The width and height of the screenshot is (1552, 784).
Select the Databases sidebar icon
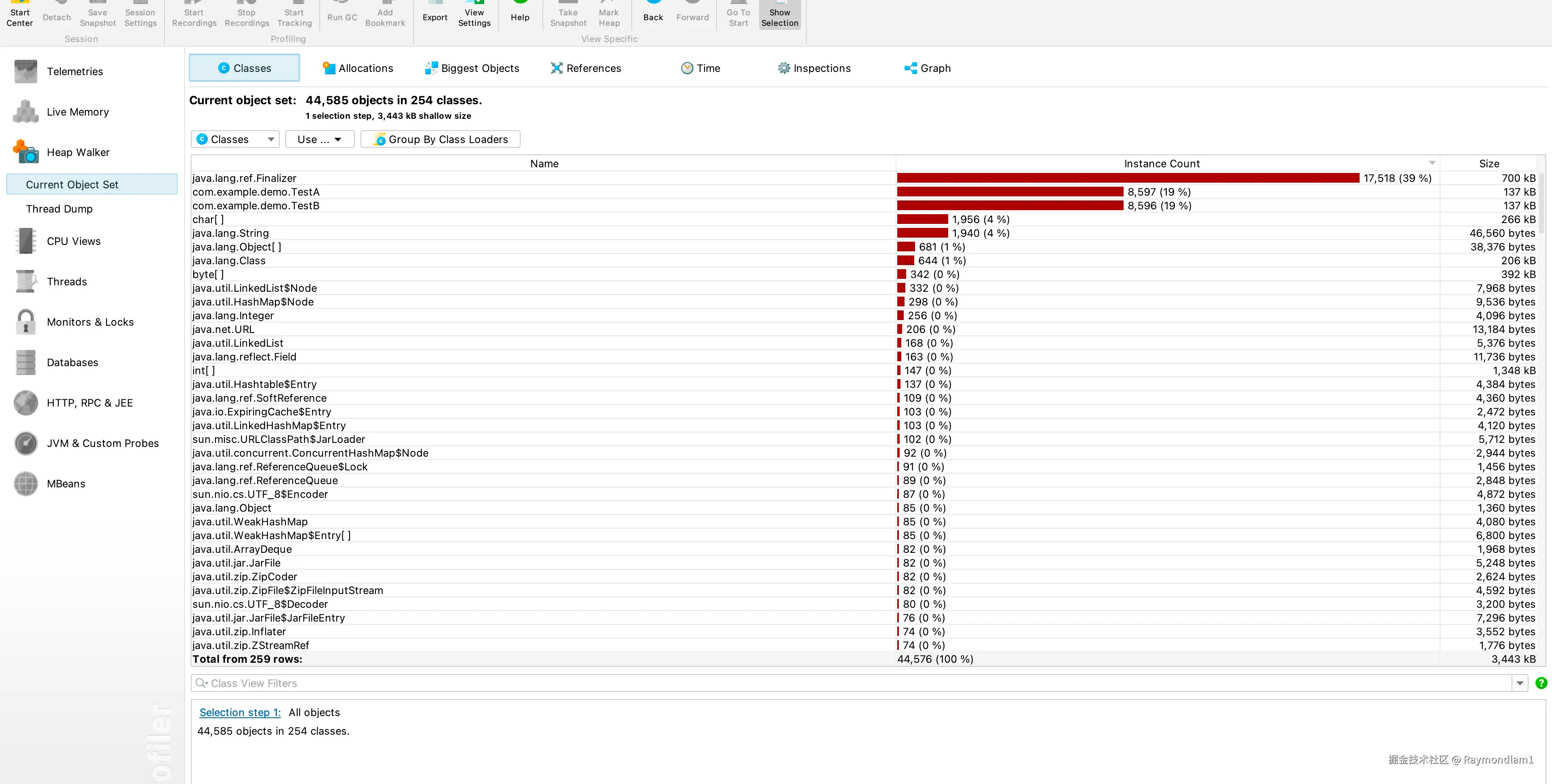(25, 362)
